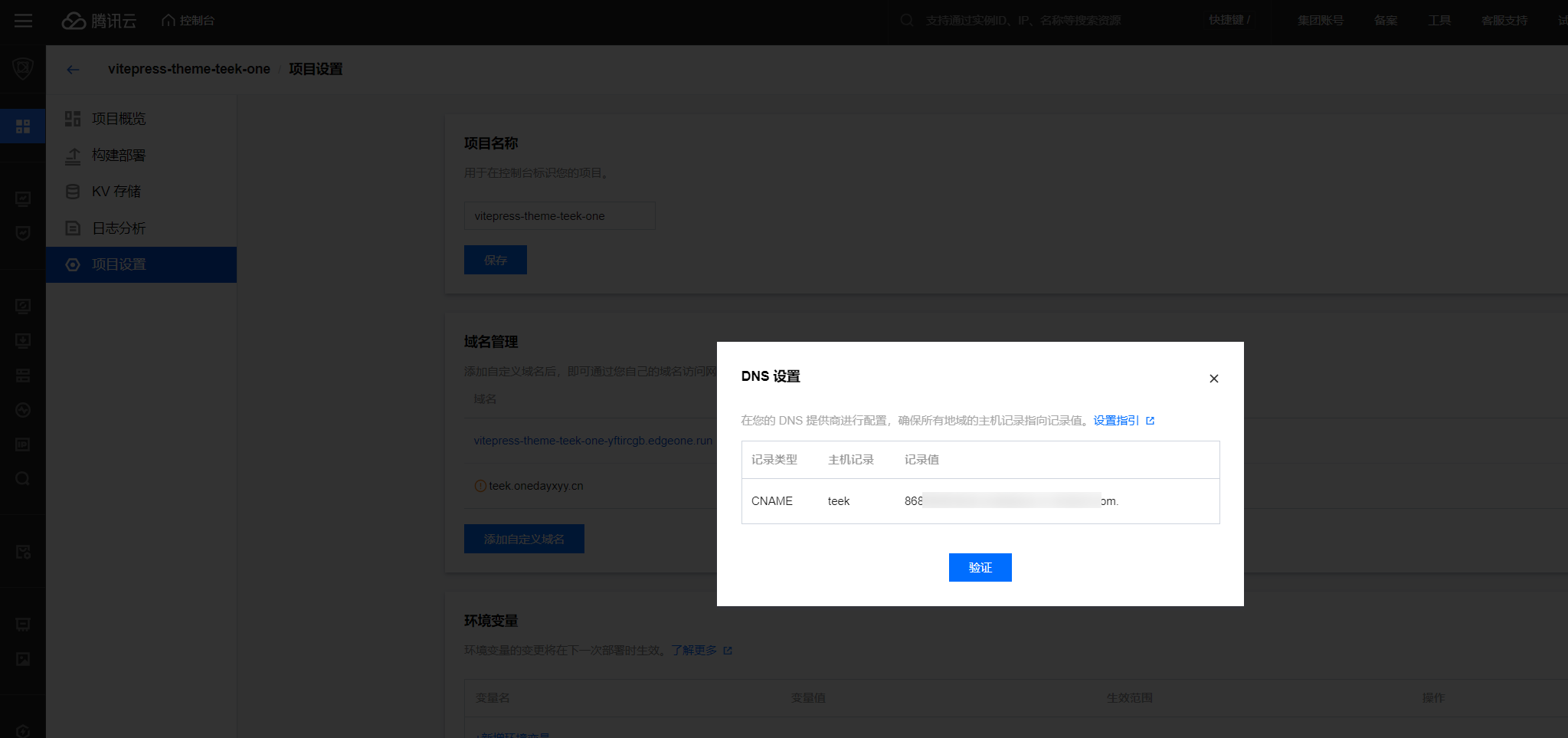The image size is (1568, 738).
Task: Click the search magnifier icon
Action: pyautogui.click(x=907, y=21)
